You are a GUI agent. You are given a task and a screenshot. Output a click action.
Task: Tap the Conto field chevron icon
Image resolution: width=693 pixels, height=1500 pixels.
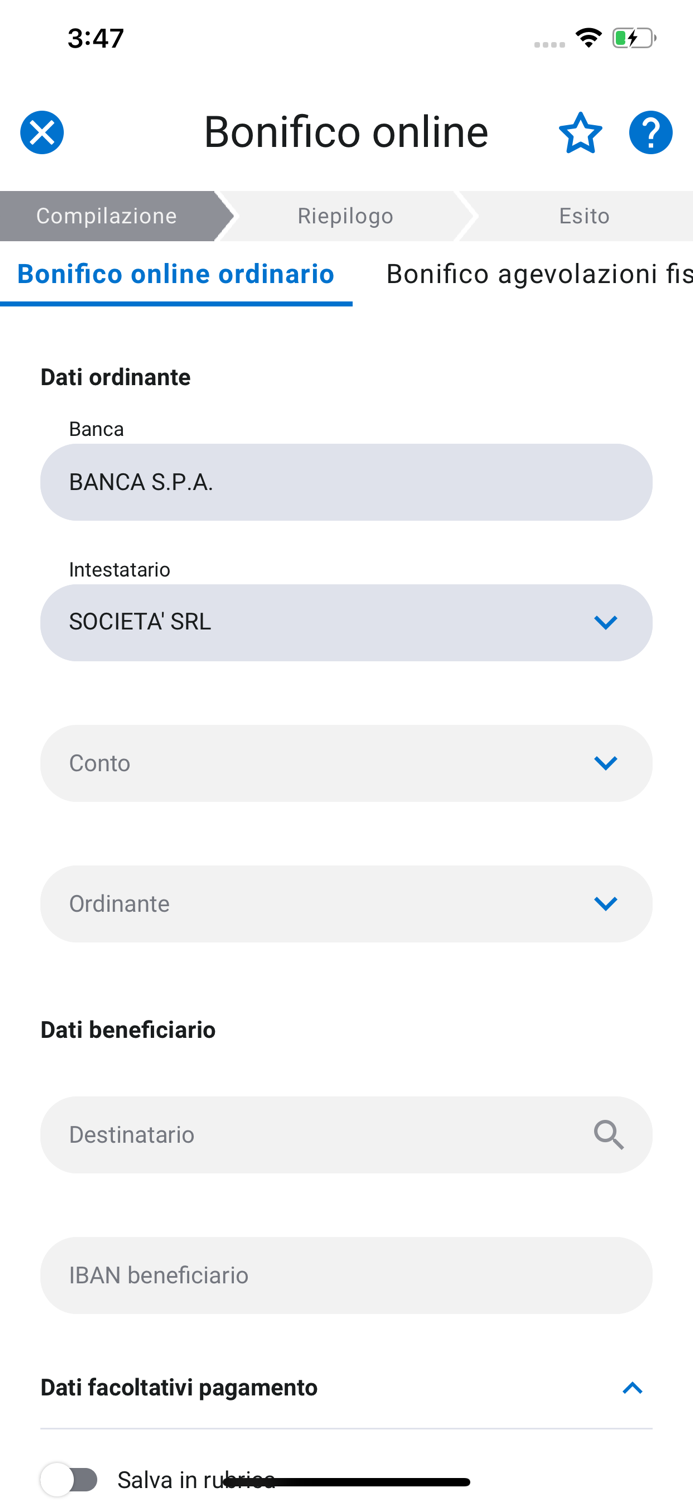606,762
